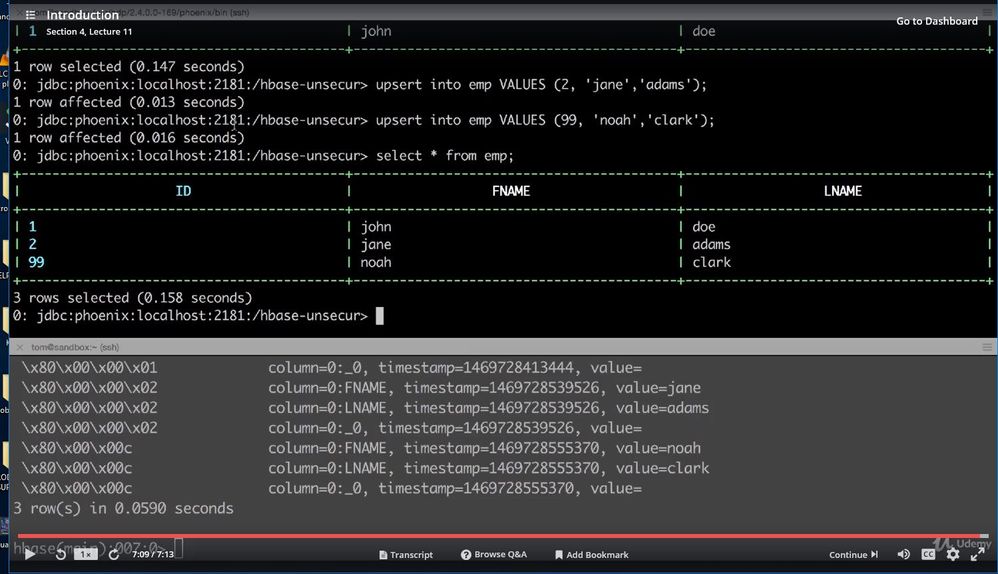Close the tom@sandbox ssh terminal pane
Screen dimensions: 998x574
coord(19,347)
